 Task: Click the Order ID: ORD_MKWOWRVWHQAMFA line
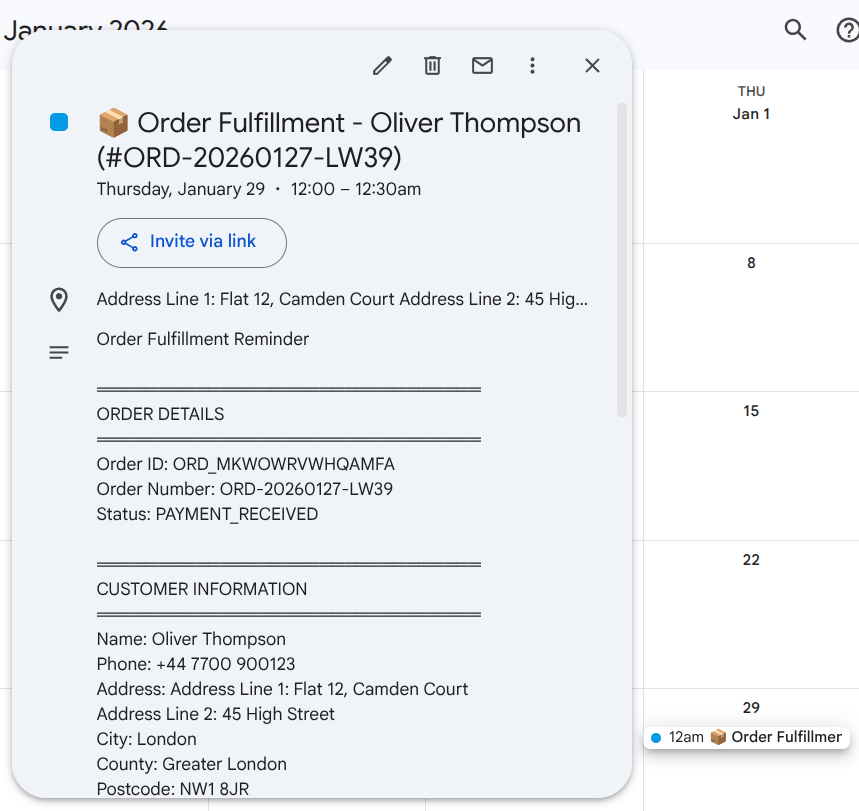coord(245,464)
